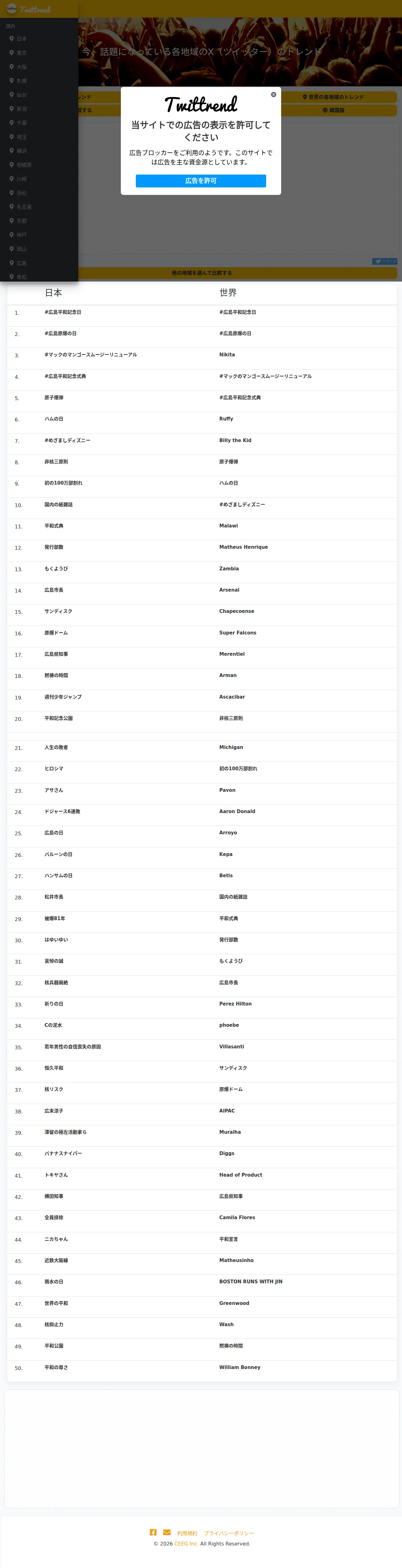Switch to 韓国版 site
402x1568 pixels.
(333, 110)
